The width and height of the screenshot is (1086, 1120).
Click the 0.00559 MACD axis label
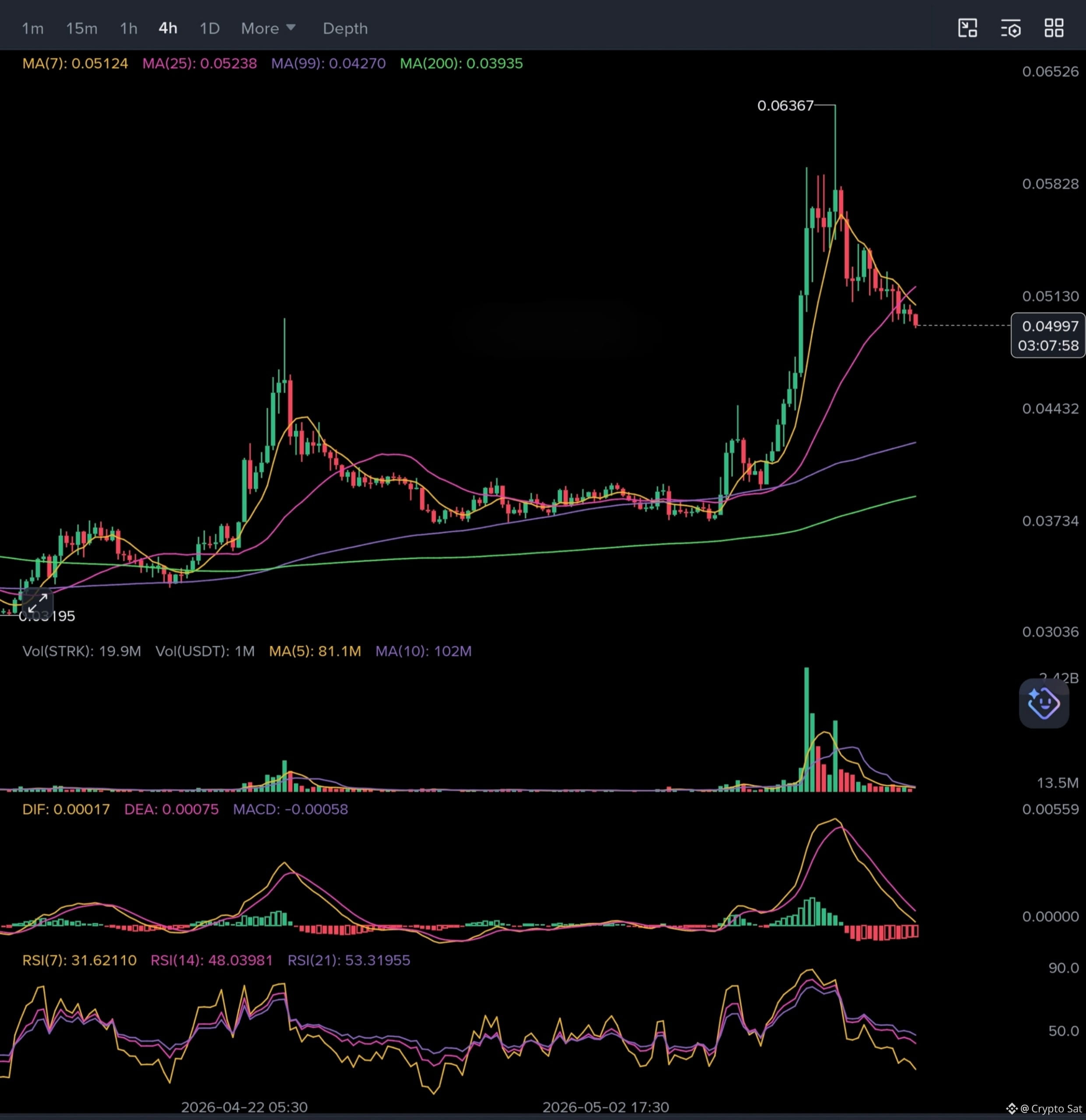(1050, 809)
